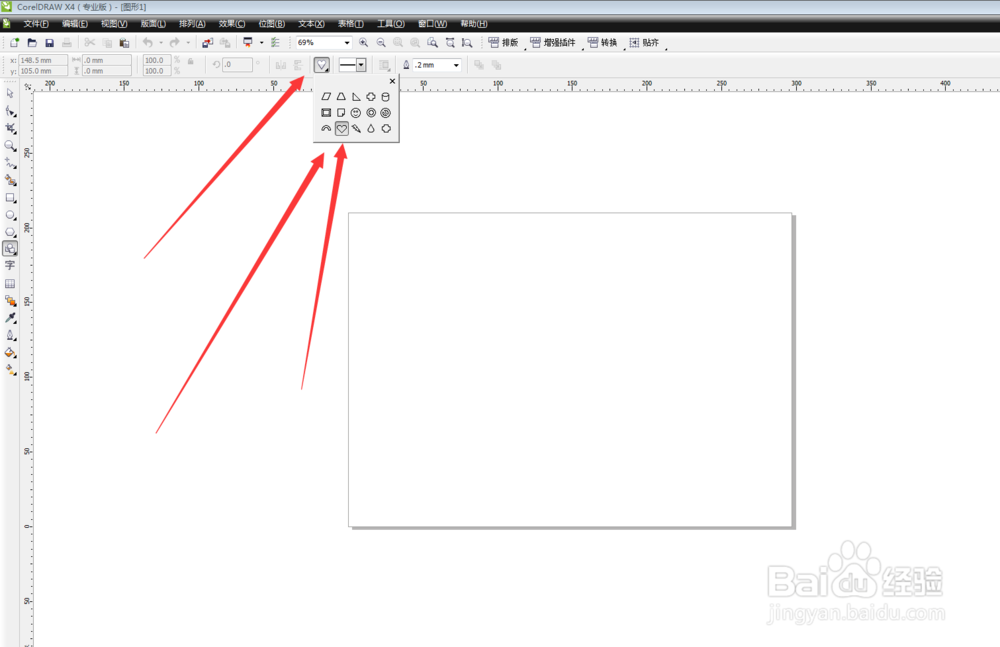
Task: Open the undo history dropdown arrow
Action: (161, 43)
